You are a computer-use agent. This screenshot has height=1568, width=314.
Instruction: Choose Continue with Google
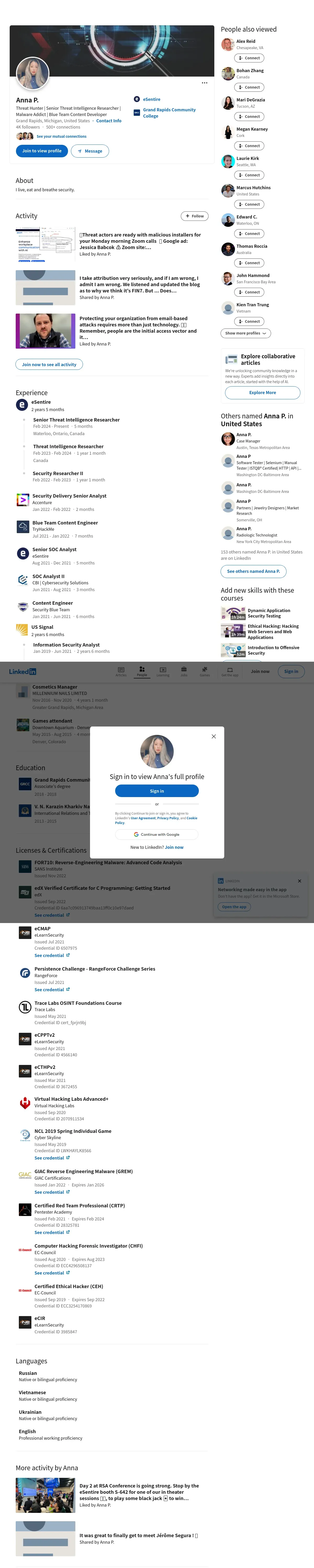pyautogui.click(x=157, y=834)
